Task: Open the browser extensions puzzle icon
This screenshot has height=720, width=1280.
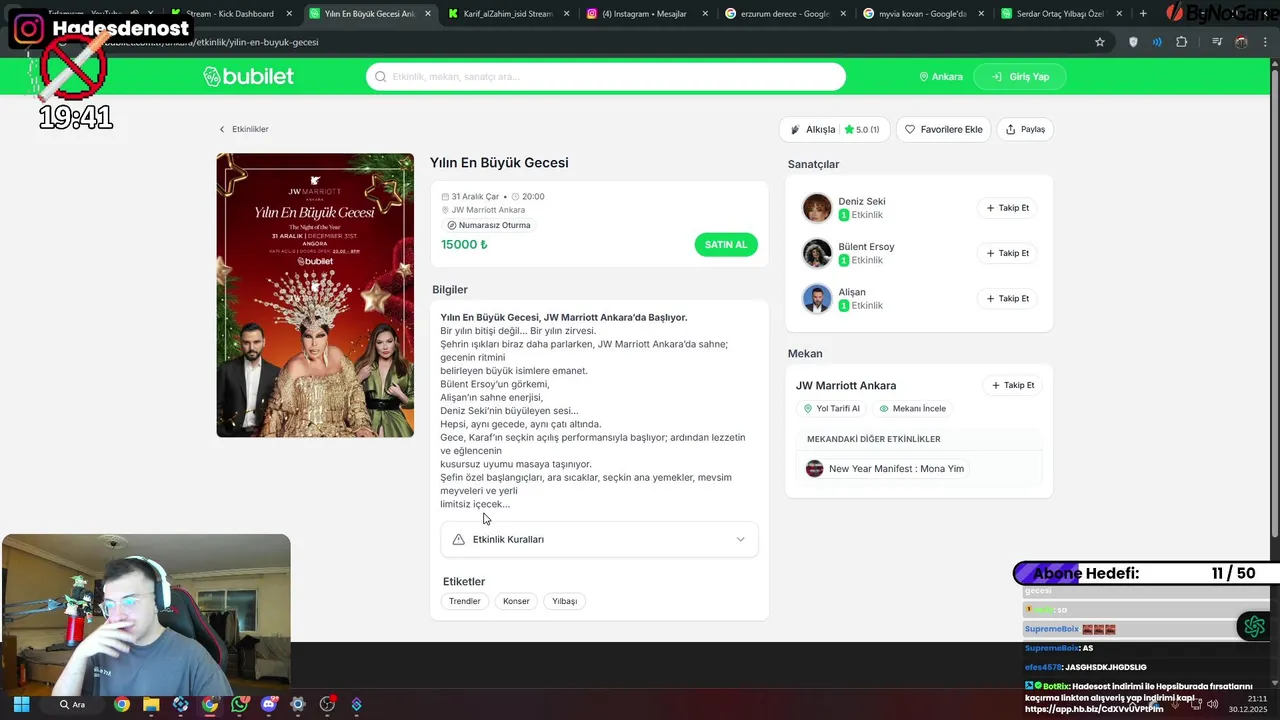Action: tap(1182, 42)
